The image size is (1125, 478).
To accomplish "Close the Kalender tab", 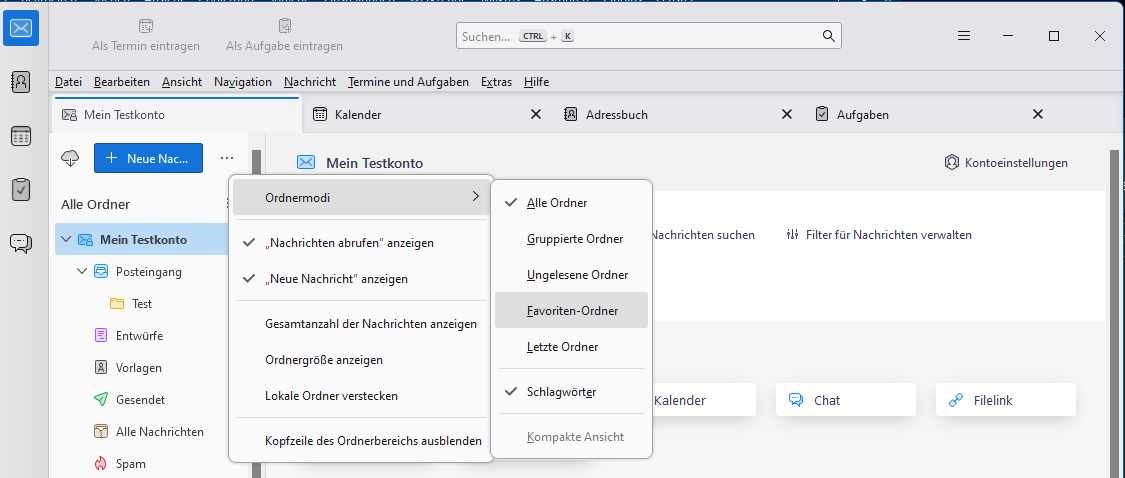I will pos(535,115).
